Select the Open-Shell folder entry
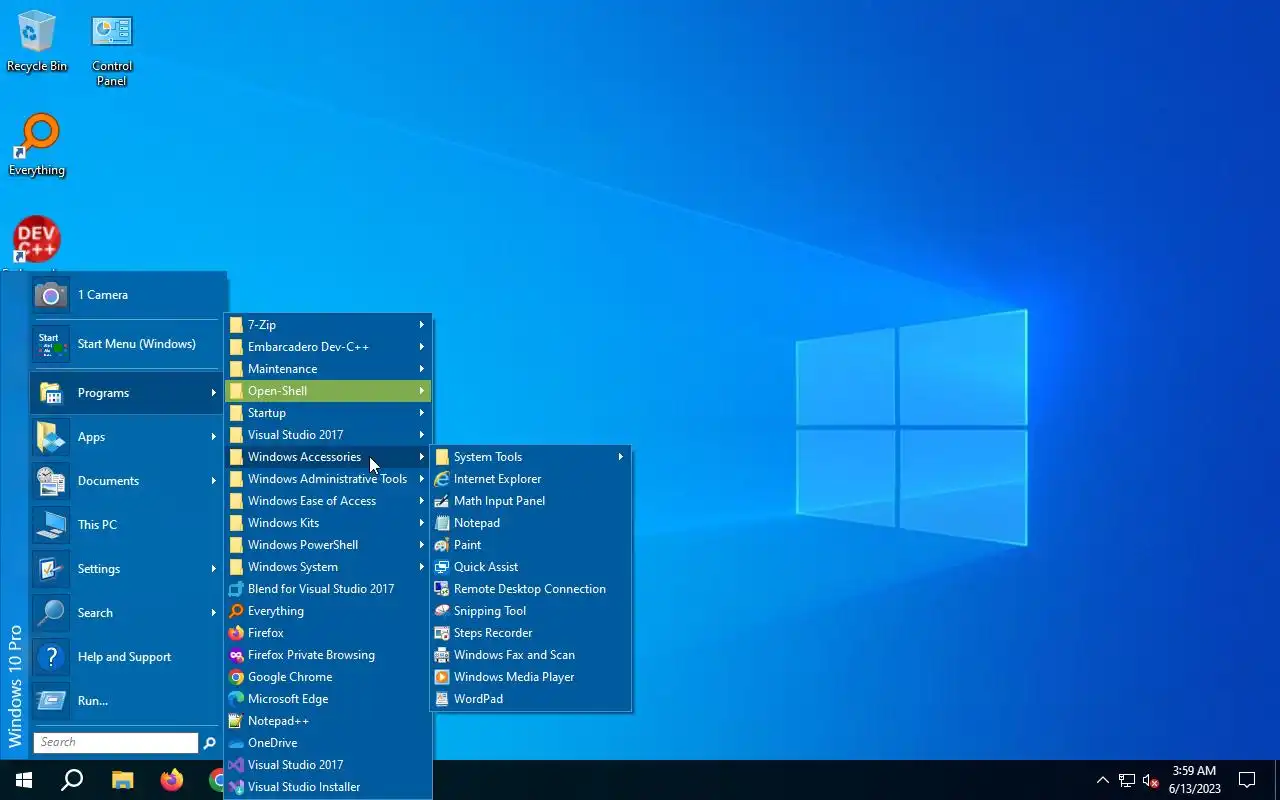 coord(328,391)
